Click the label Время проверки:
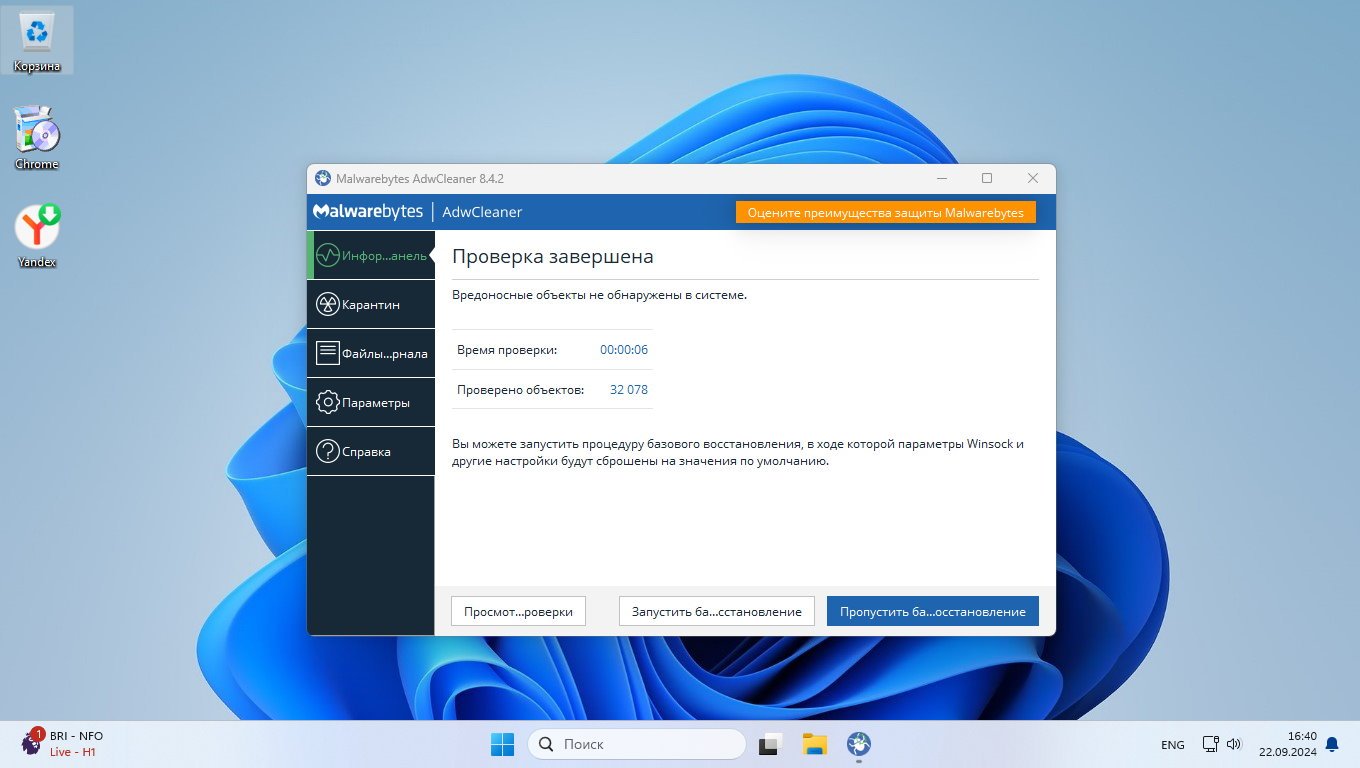 pyautogui.click(x=507, y=350)
